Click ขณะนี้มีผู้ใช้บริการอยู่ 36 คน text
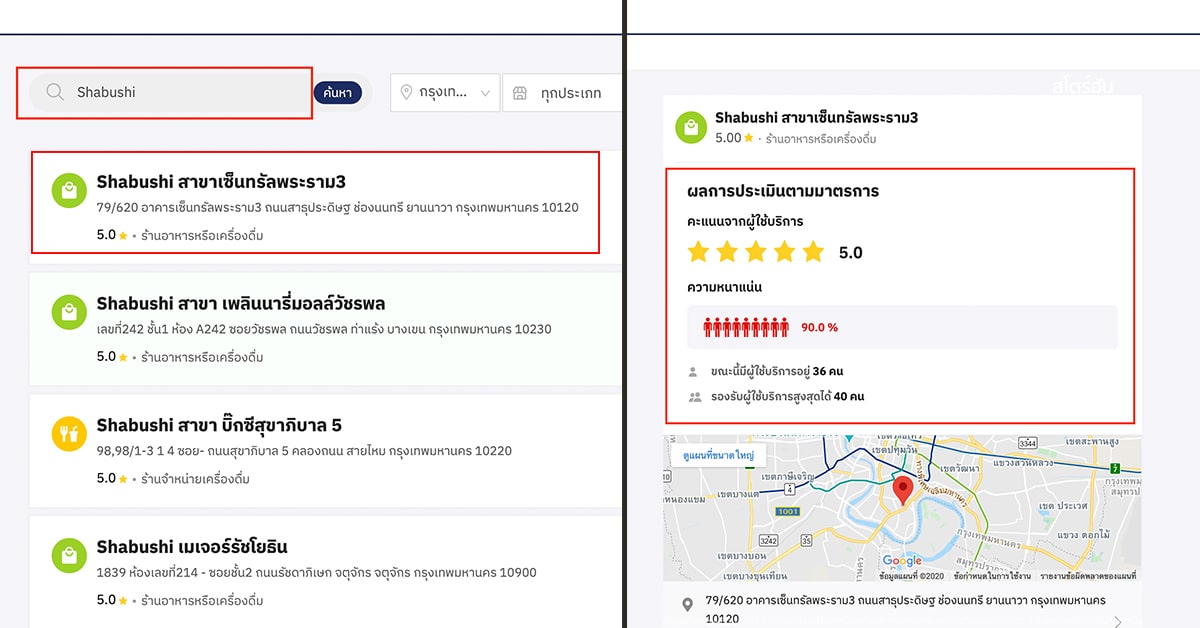This screenshot has height=628, width=1200. 777,371
